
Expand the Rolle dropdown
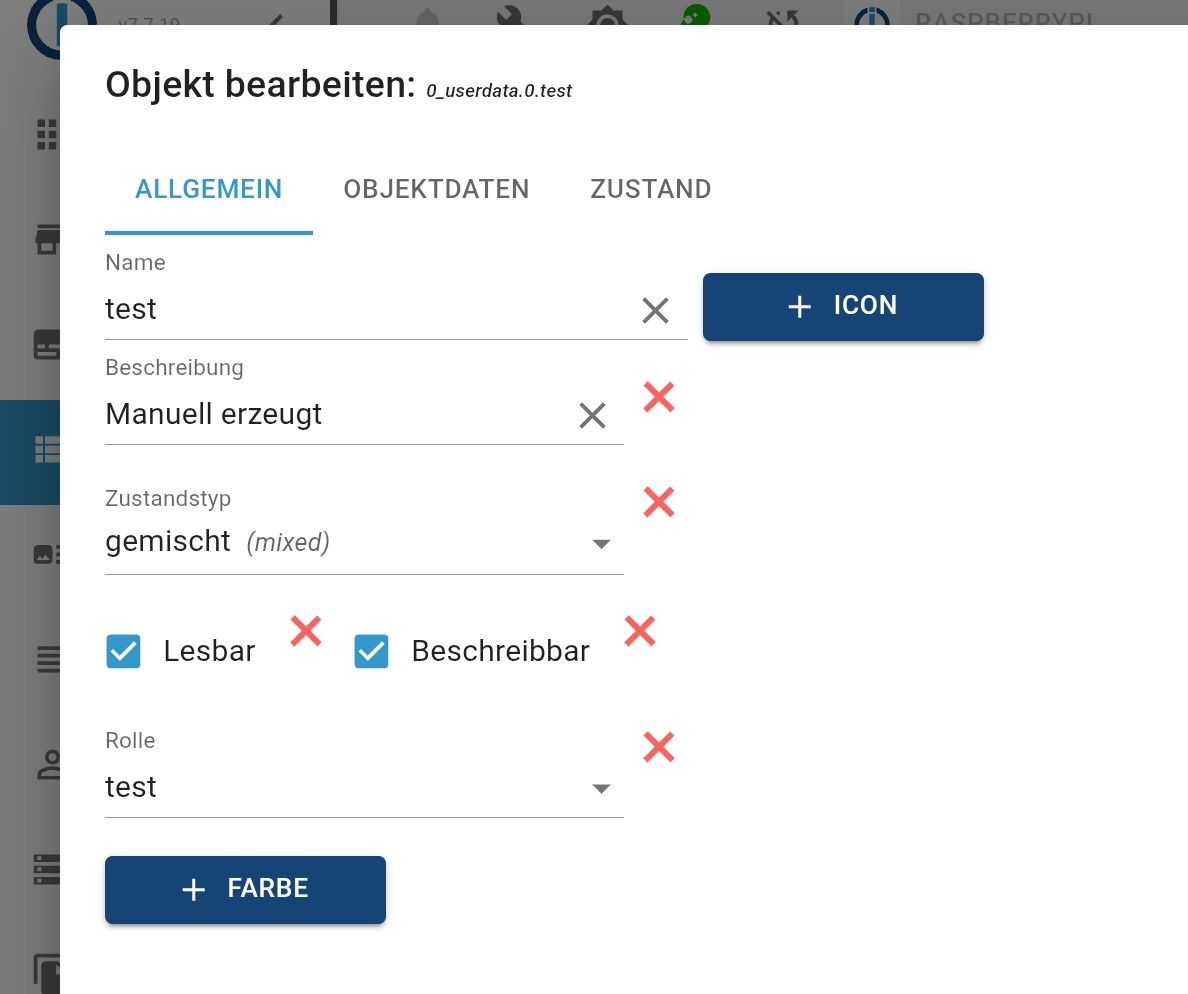[364, 788]
